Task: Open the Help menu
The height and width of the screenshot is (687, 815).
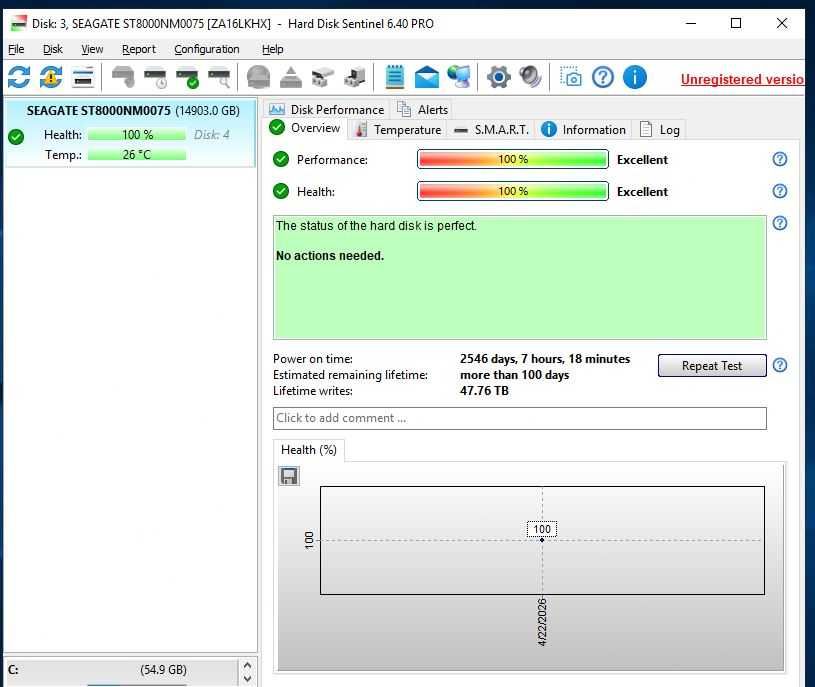Action: pos(272,49)
